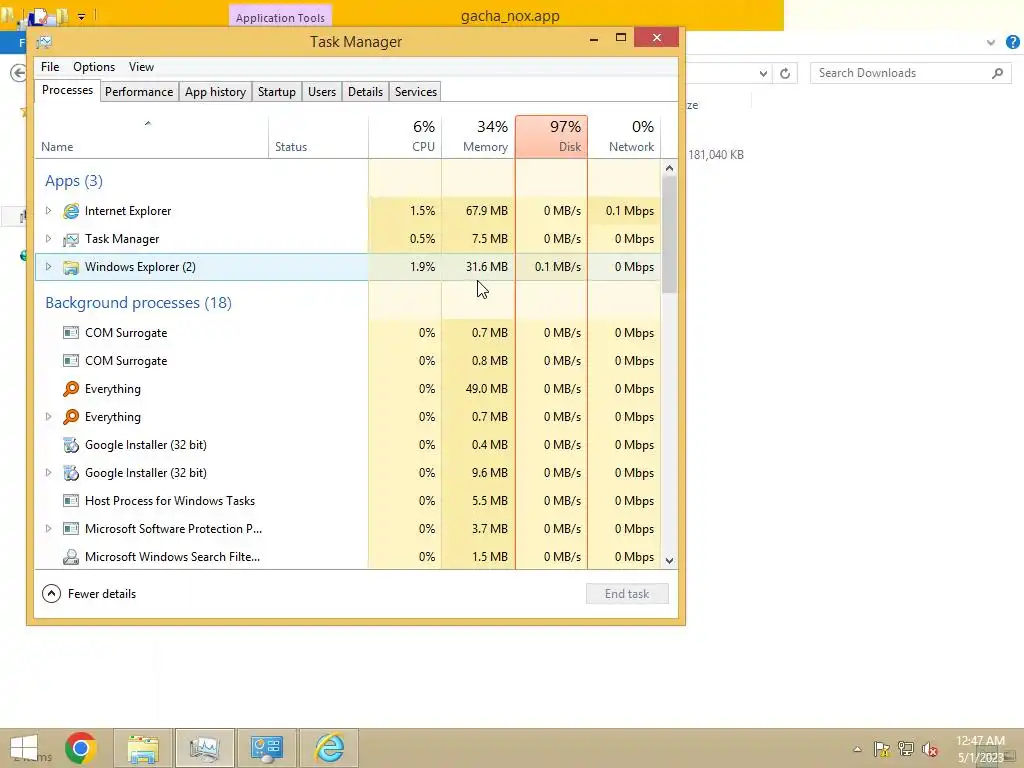Open File Explorer from the taskbar
Screen dimensions: 1024x768
point(143,748)
